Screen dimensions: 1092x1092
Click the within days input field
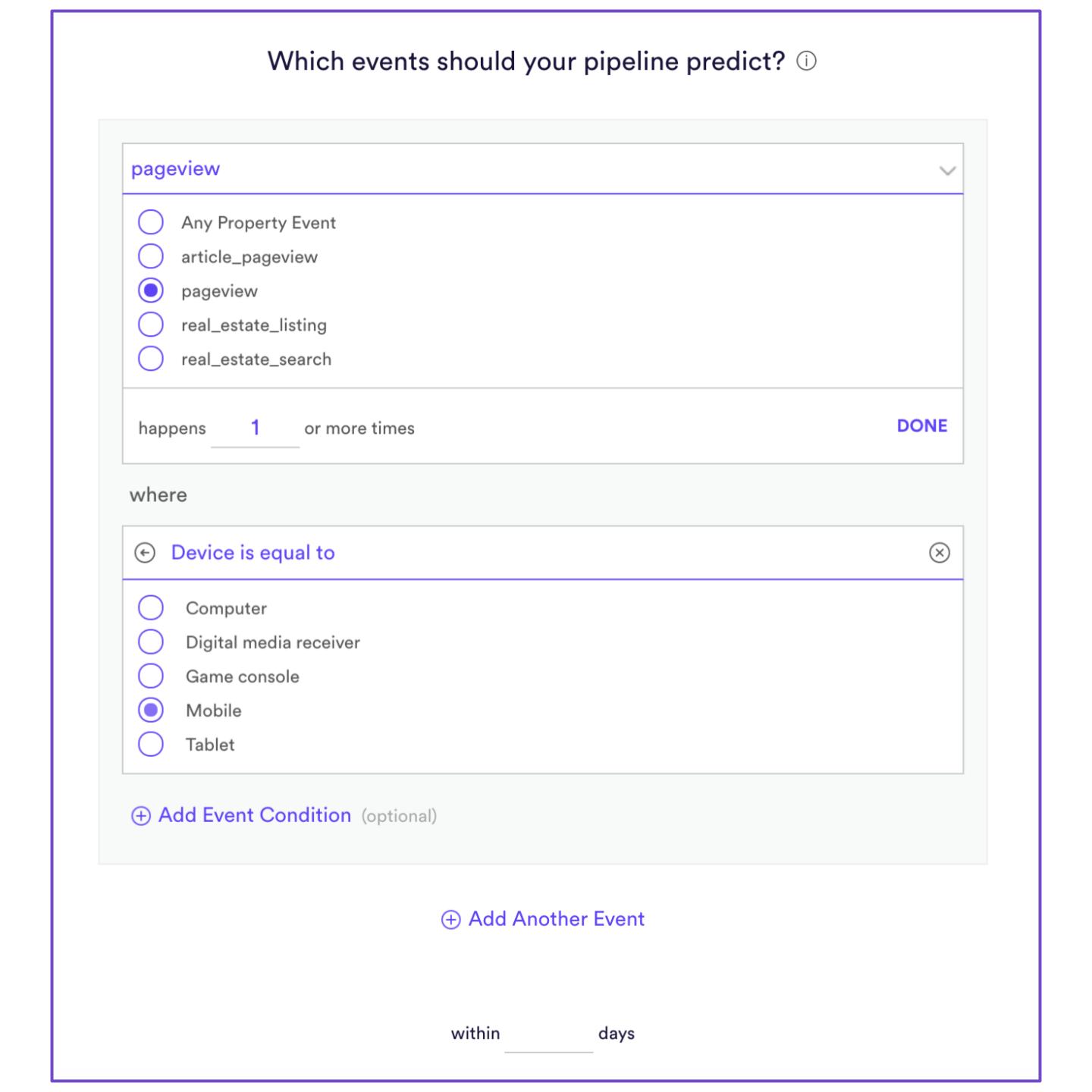pyautogui.click(x=548, y=1034)
